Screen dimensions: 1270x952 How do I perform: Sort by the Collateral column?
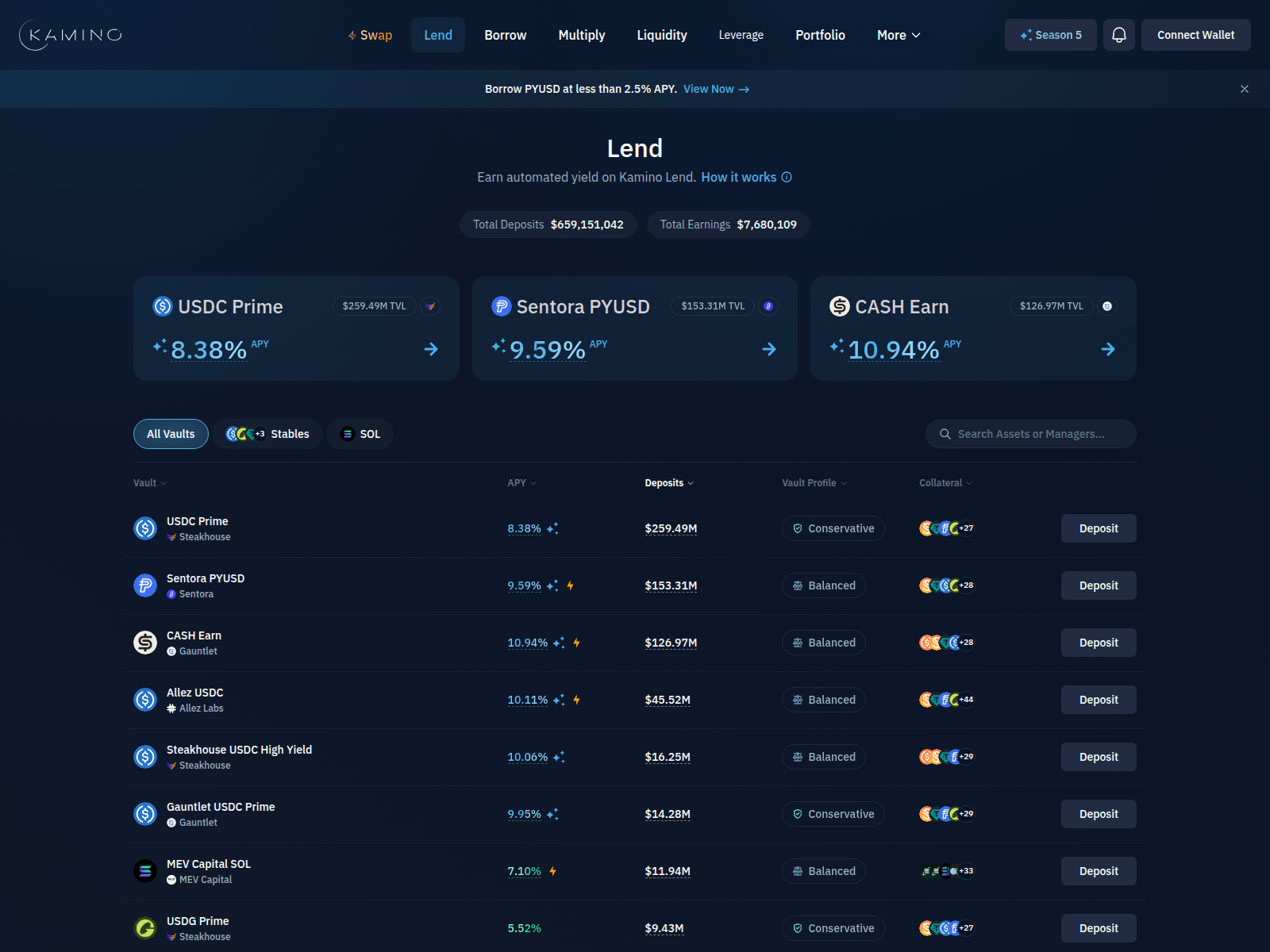click(x=945, y=483)
